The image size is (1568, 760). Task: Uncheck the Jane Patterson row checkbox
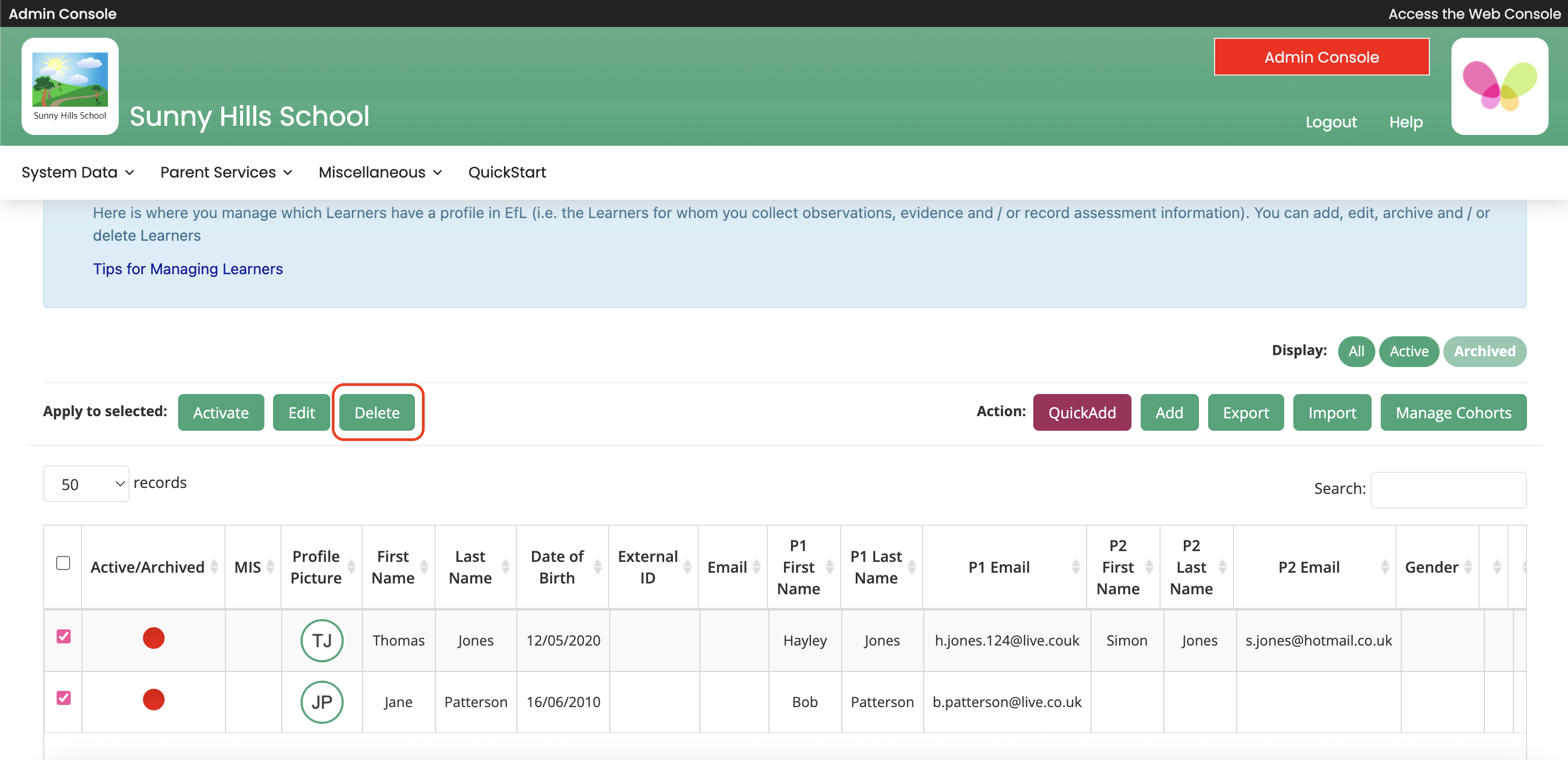point(63,698)
